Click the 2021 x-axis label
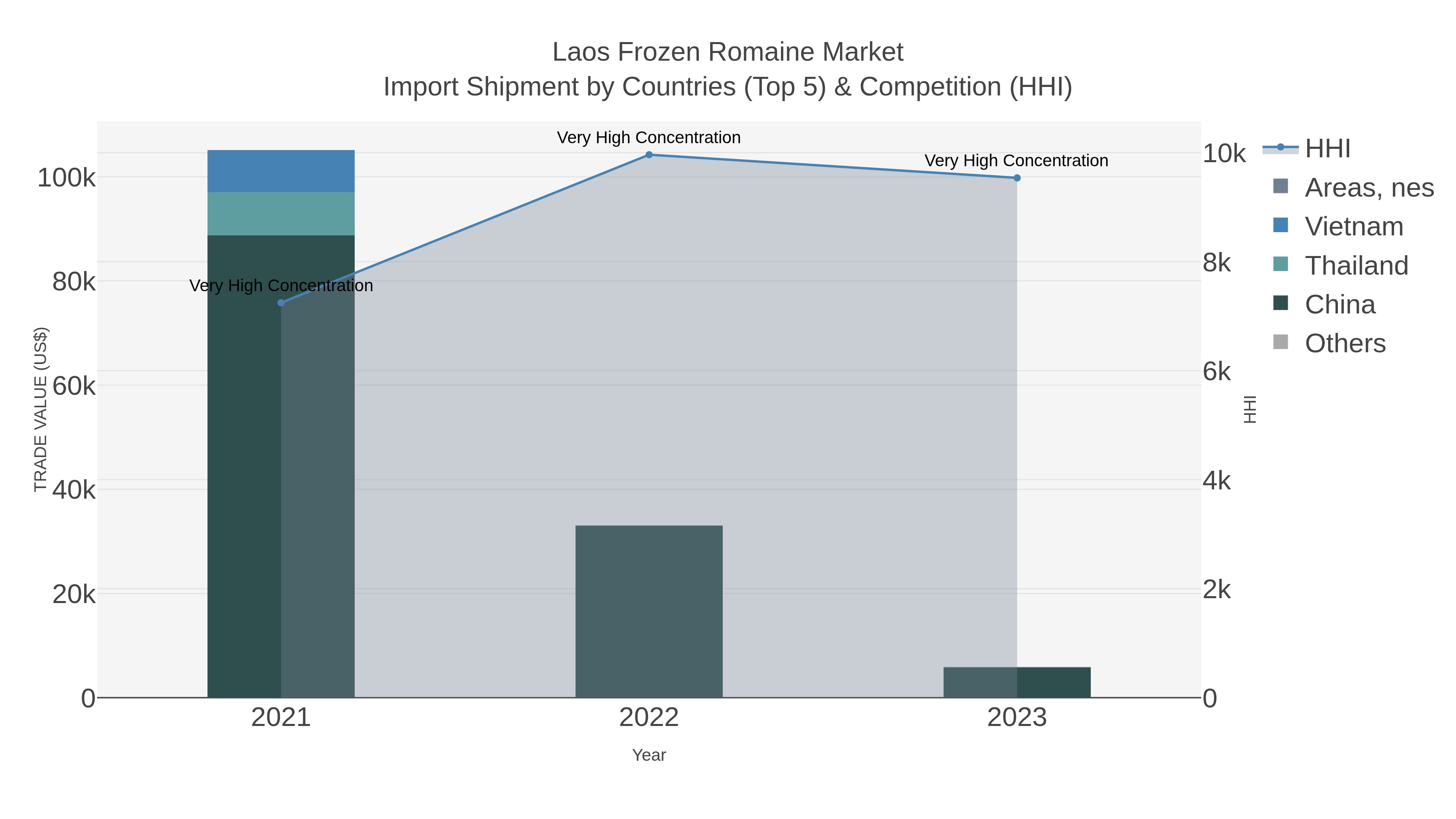The width and height of the screenshot is (1456, 819). pos(281,718)
